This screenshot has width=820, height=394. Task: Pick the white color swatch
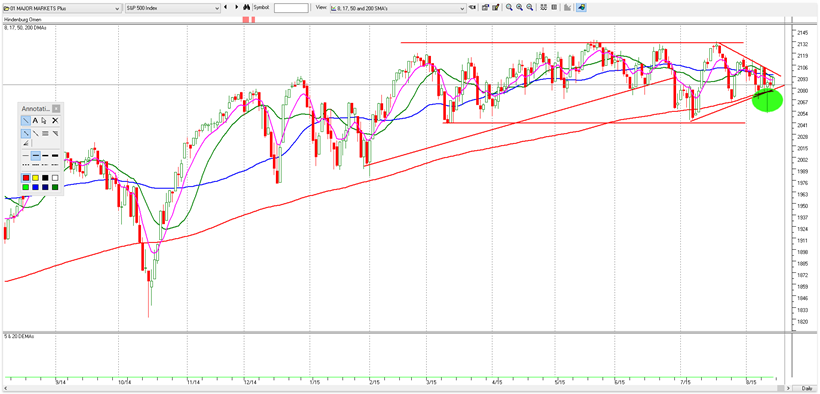click(x=55, y=178)
